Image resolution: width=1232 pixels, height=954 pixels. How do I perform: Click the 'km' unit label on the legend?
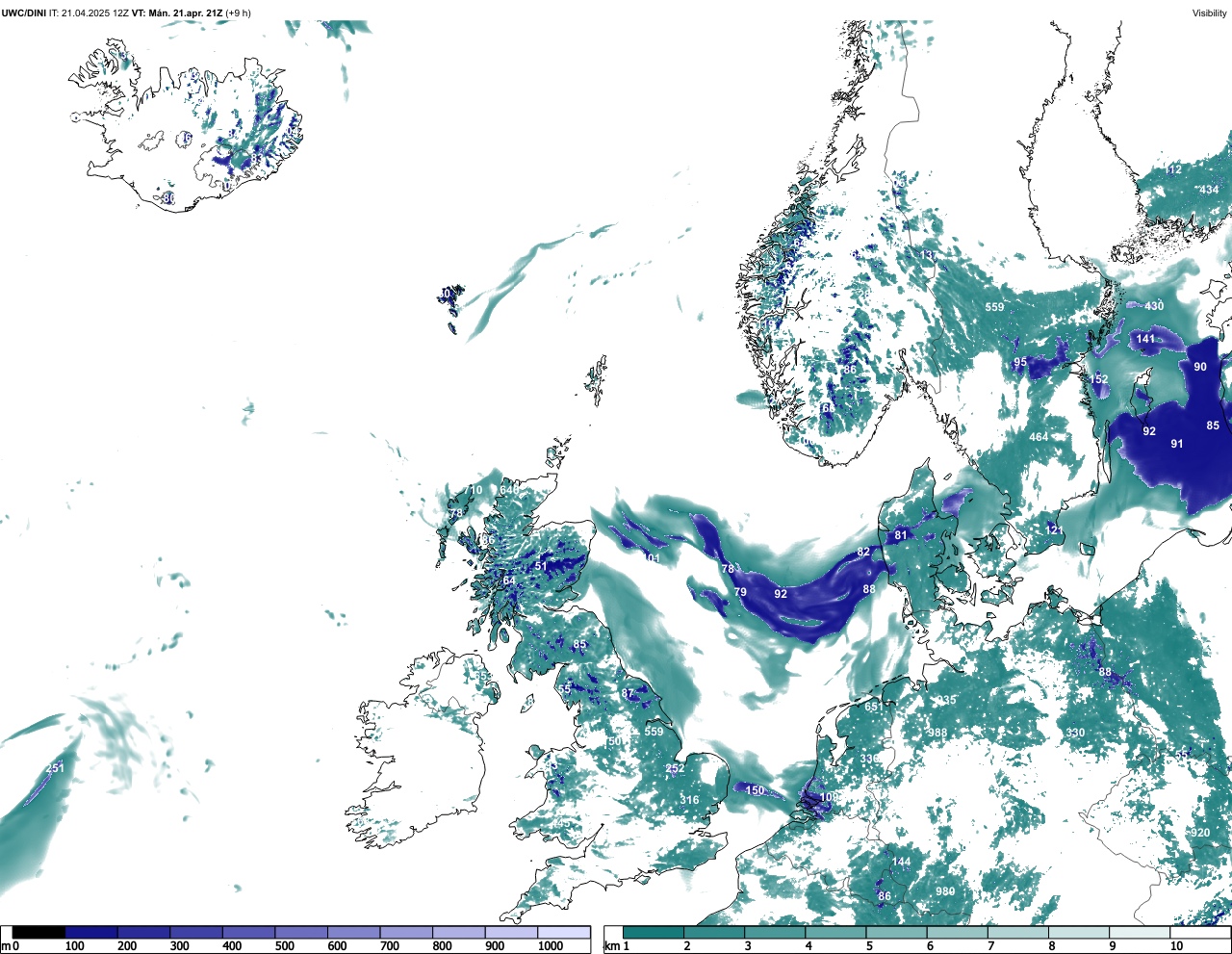coord(610,946)
